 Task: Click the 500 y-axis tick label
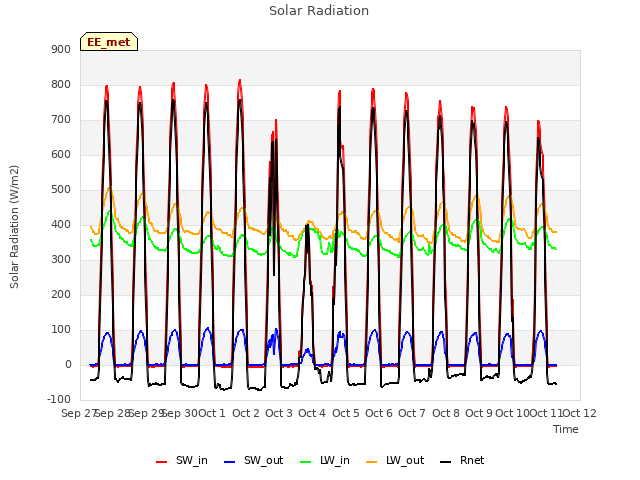point(61,190)
